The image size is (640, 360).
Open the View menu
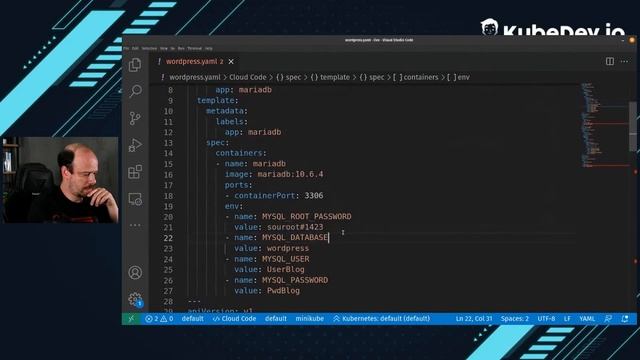[164, 48]
